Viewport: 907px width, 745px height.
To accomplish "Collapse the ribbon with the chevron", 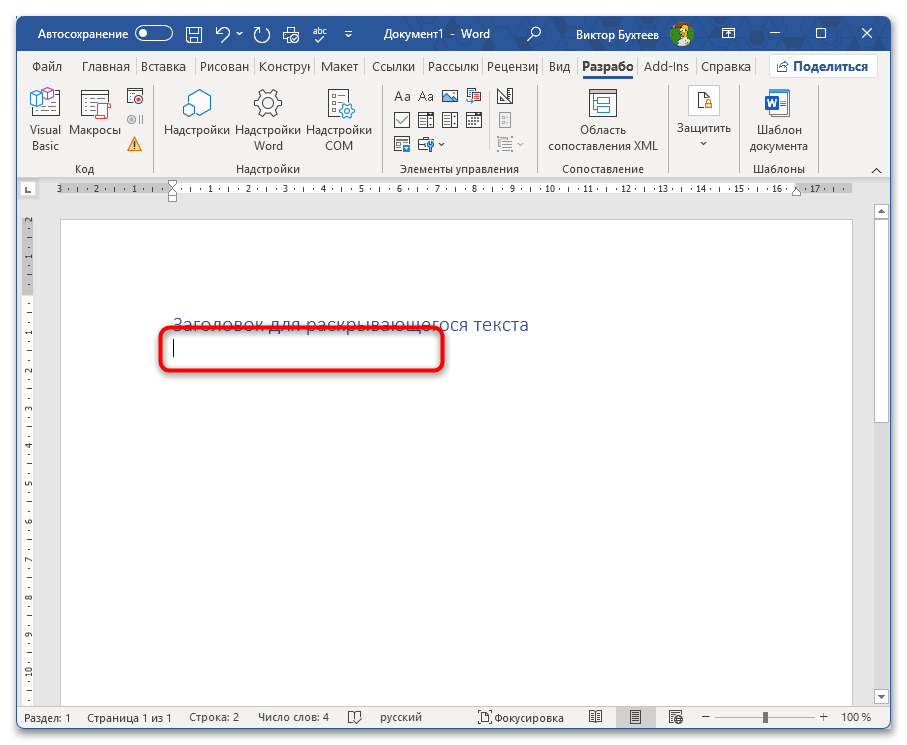I will (877, 170).
